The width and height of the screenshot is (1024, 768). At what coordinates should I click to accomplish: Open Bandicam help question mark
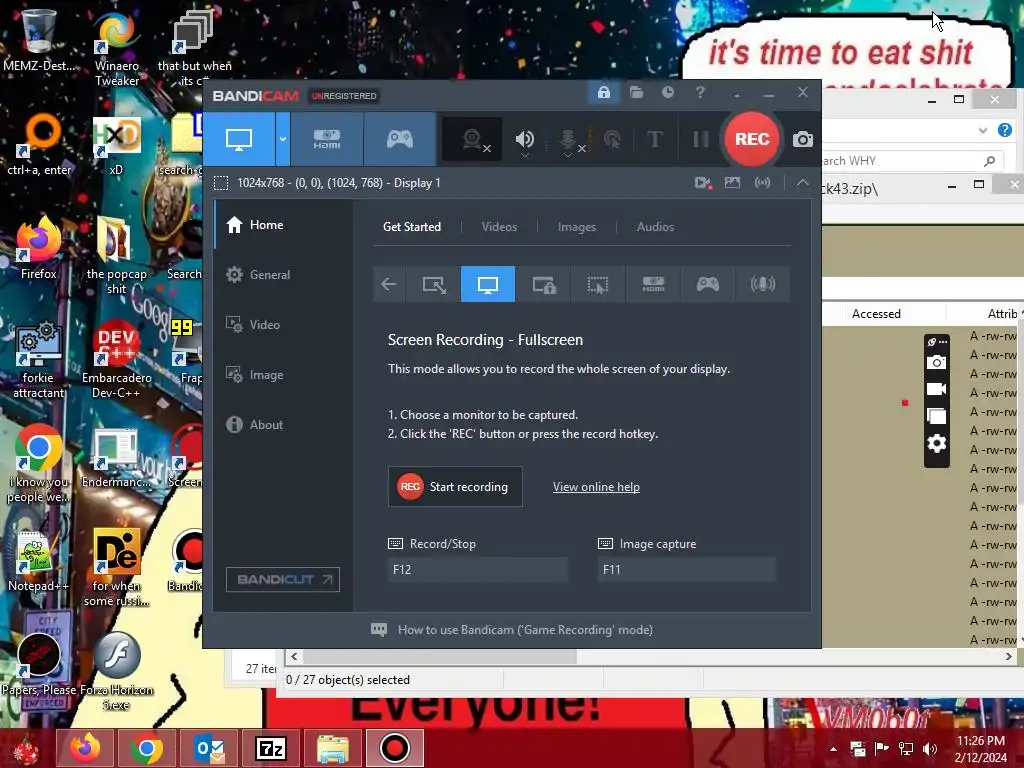coord(700,93)
